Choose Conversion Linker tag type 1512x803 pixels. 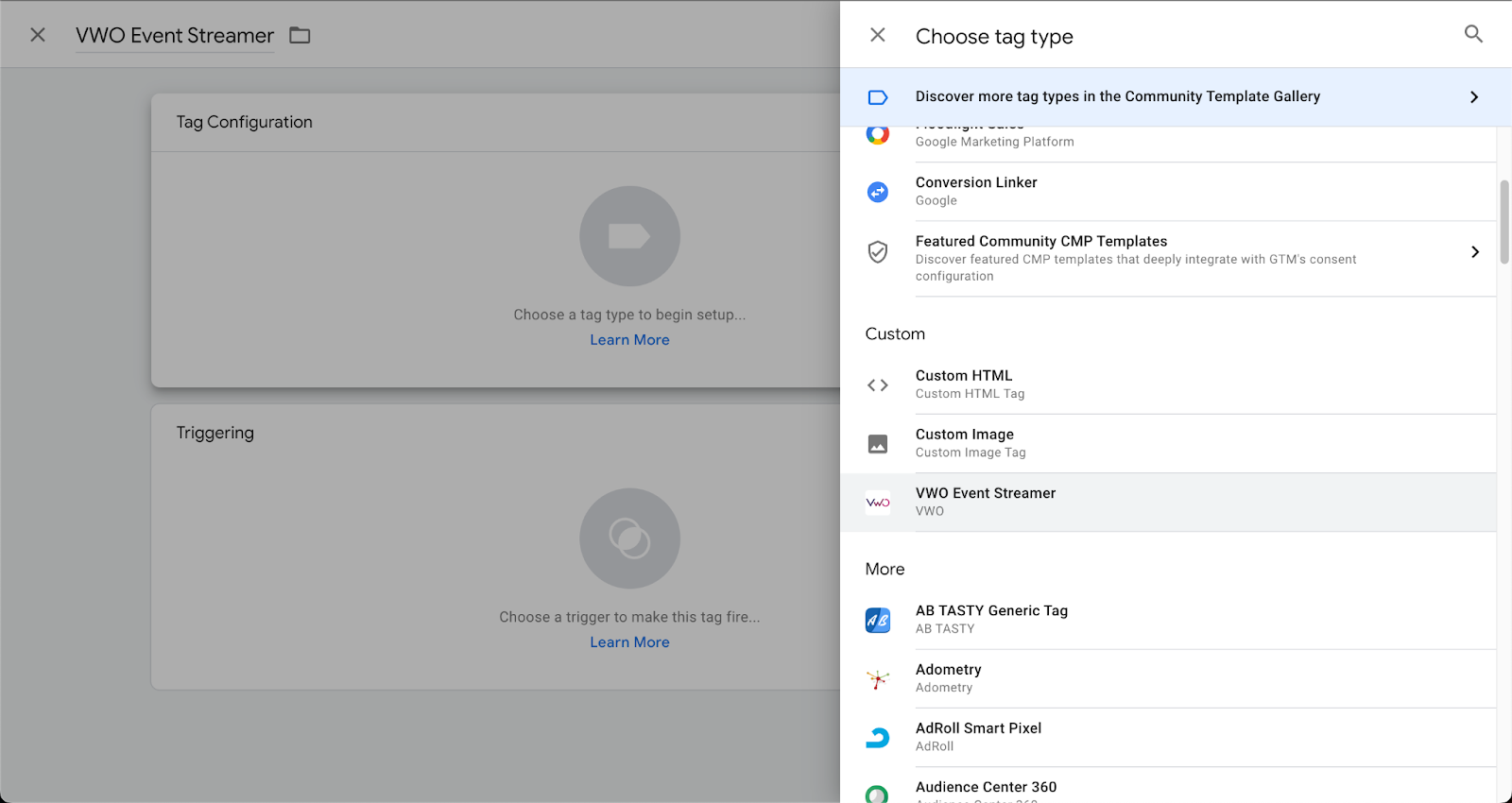(1168, 192)
